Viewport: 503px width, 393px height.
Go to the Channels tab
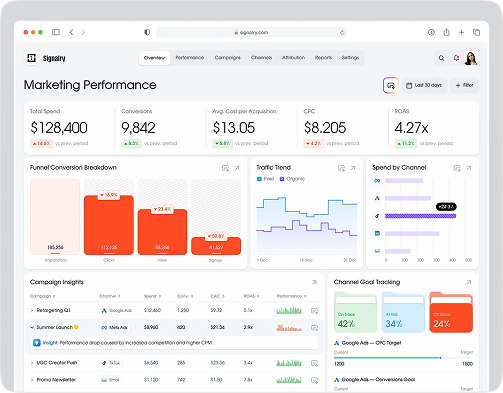pos(261,58)
